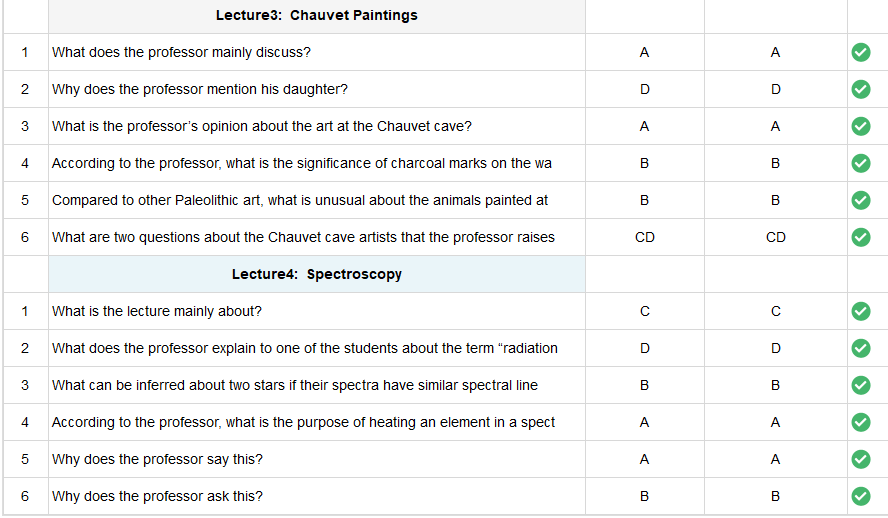The height and width of the screenshot is (518, 888).
Task: Click green checkmark beside daughter question
Action: [860, 89]
